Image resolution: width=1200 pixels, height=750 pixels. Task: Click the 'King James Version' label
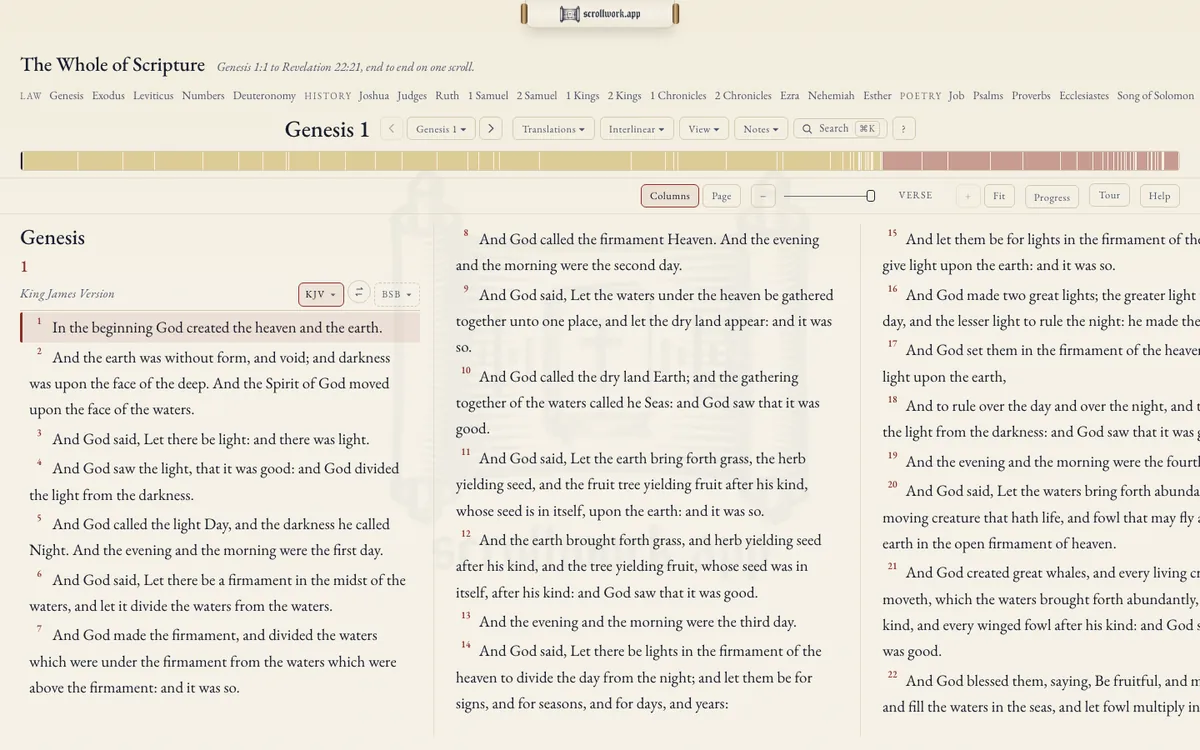pyautogui.click(x=67, y=294)
